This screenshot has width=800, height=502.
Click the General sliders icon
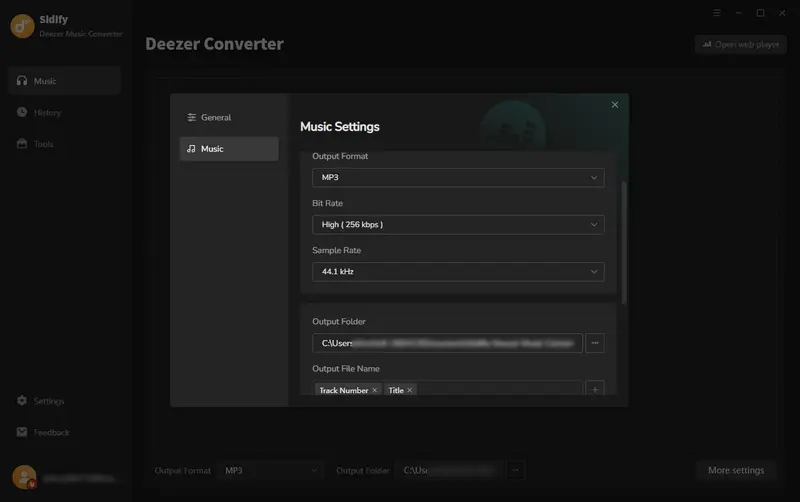coord(191,117)
